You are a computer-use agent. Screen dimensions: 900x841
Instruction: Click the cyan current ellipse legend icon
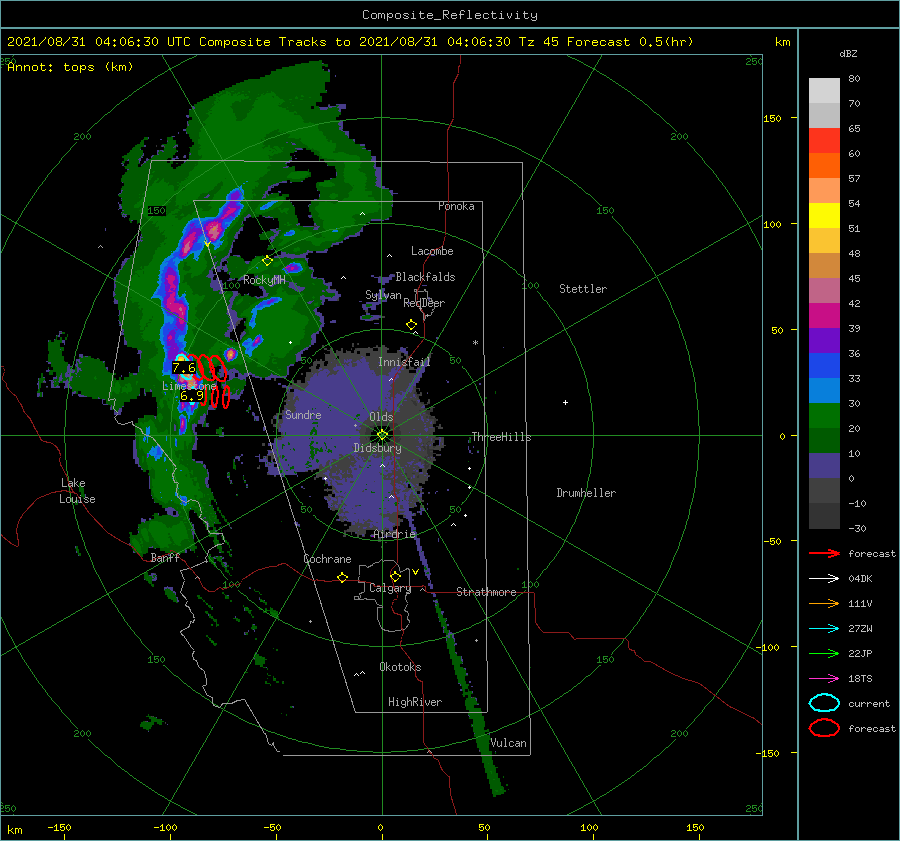(824, 703)
